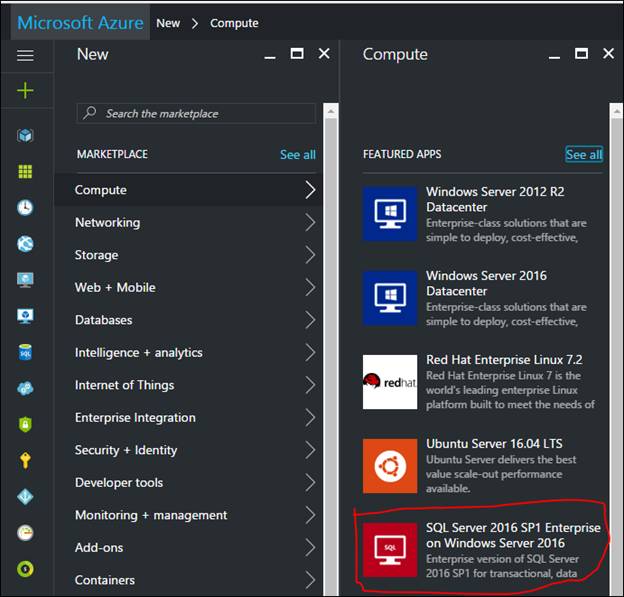Maximize the New blade
Viewport: 624px width, 597px height.
click(297, 53)
